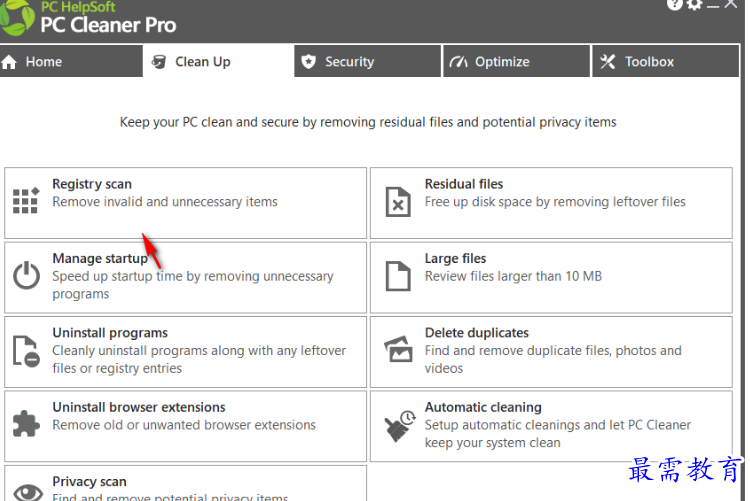This screenshot has height=501, width=750.
Task: Open Privacy scan
Action: coord(186,483)
